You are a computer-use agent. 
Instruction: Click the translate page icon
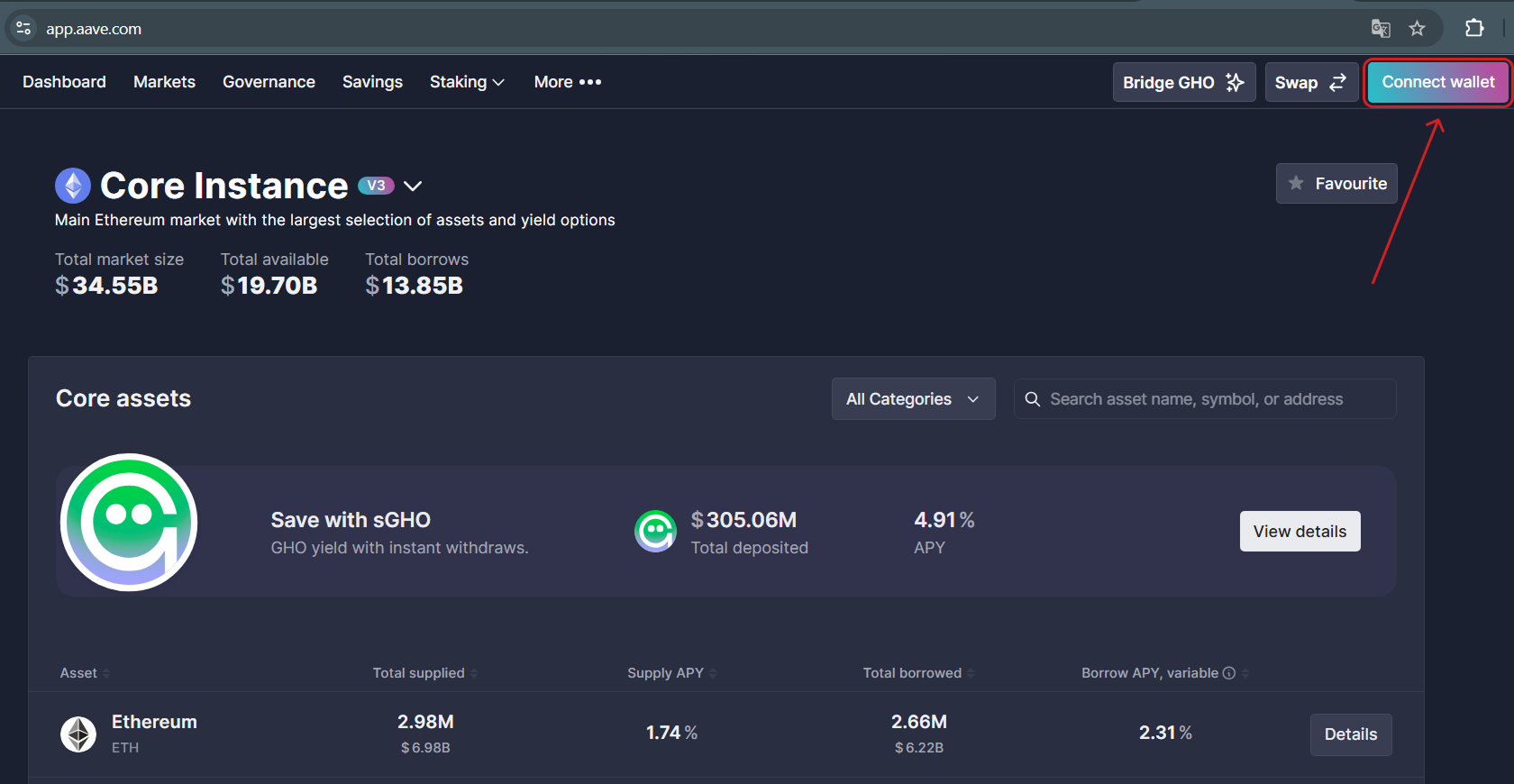(1381, 29)
